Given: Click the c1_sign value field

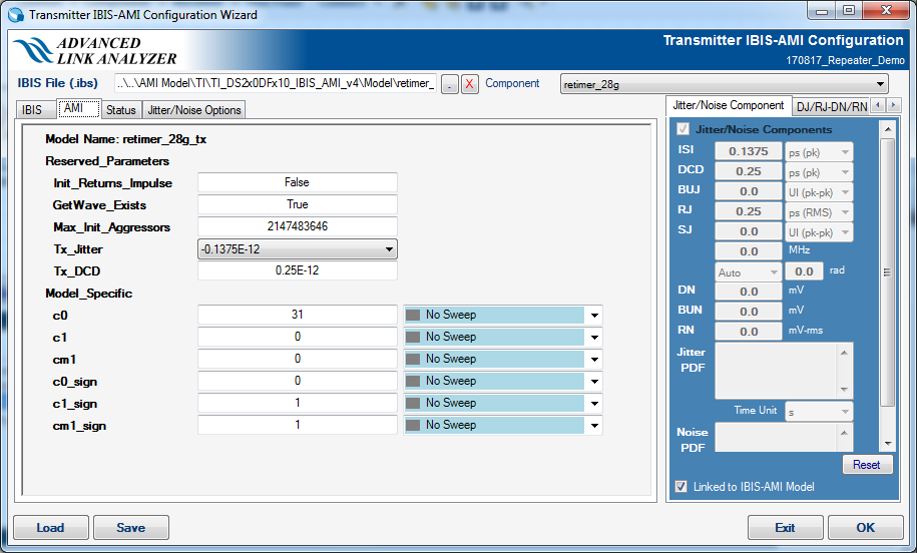Looking at the screenshot, I should tap(298, 403).
